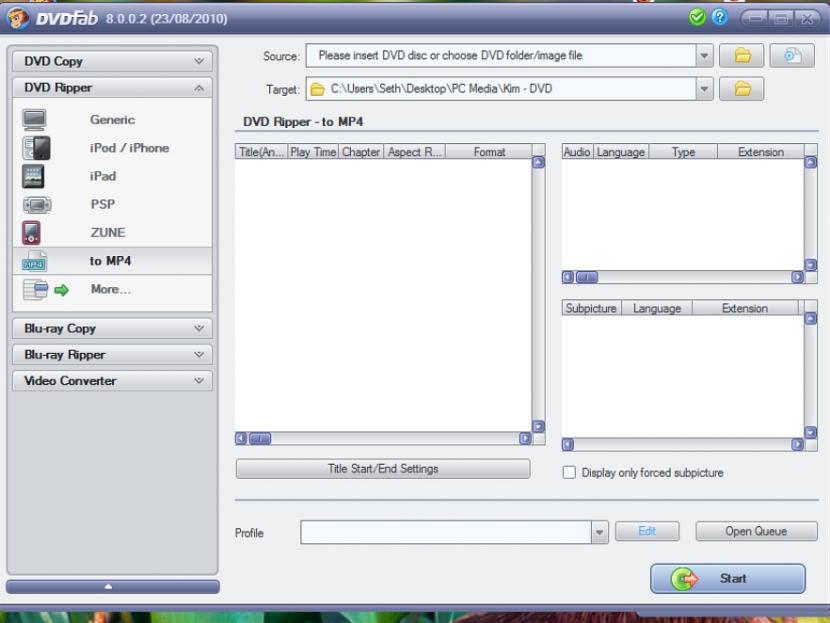
Task: Click scroll left arrow under title list
Action: point(241,438)
